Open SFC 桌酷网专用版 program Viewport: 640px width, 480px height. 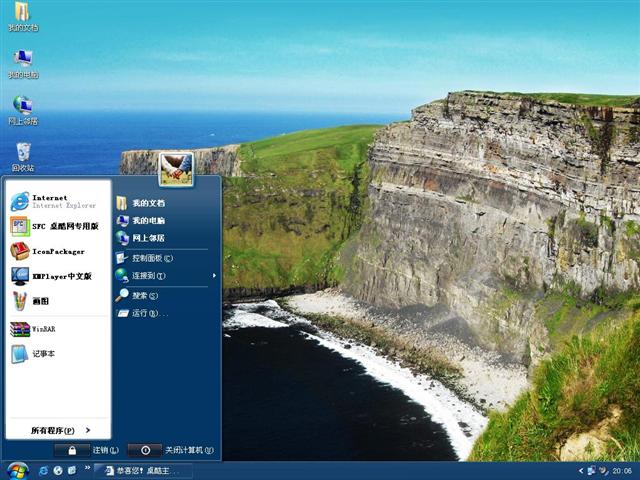[55, 226]
